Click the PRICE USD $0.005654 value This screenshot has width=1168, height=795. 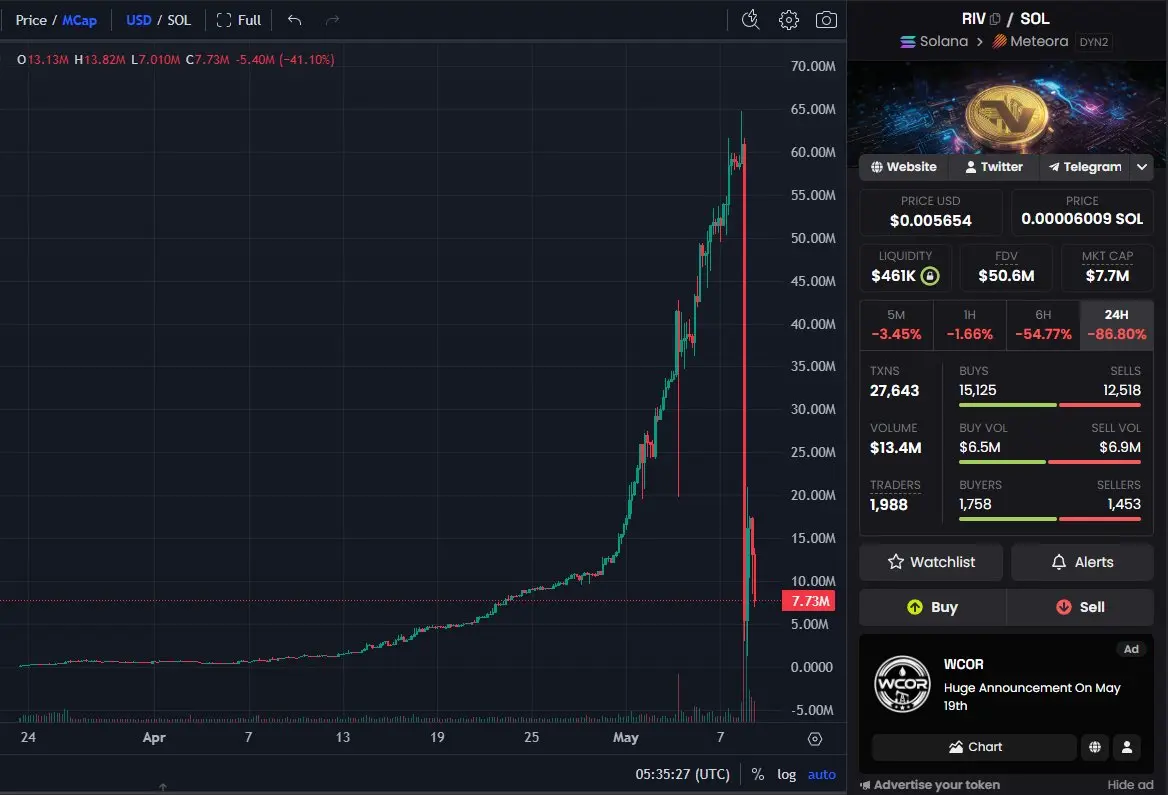tap(930, 221)
